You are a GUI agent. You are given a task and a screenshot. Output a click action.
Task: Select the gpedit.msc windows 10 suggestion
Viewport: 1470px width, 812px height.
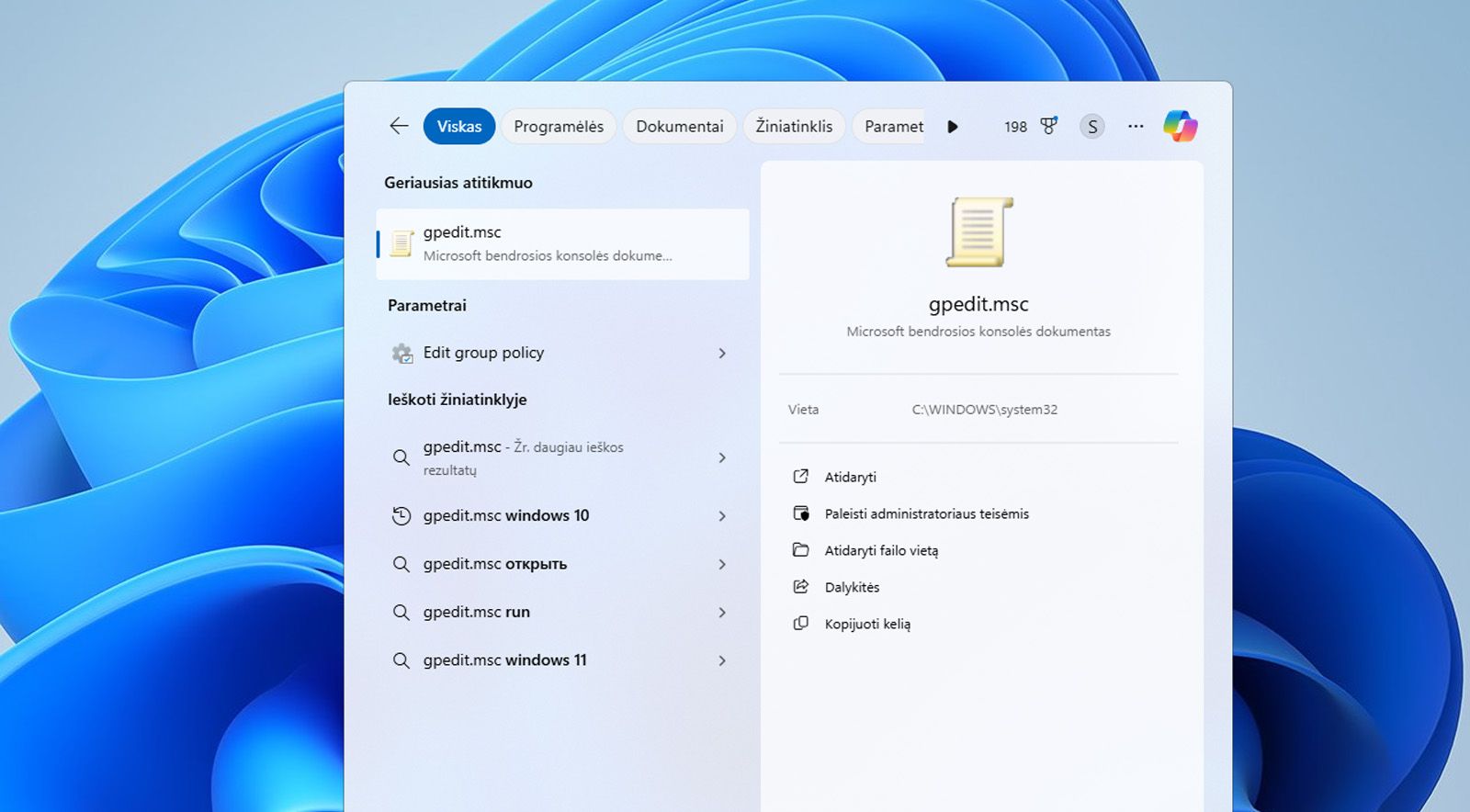coord(562,516)
